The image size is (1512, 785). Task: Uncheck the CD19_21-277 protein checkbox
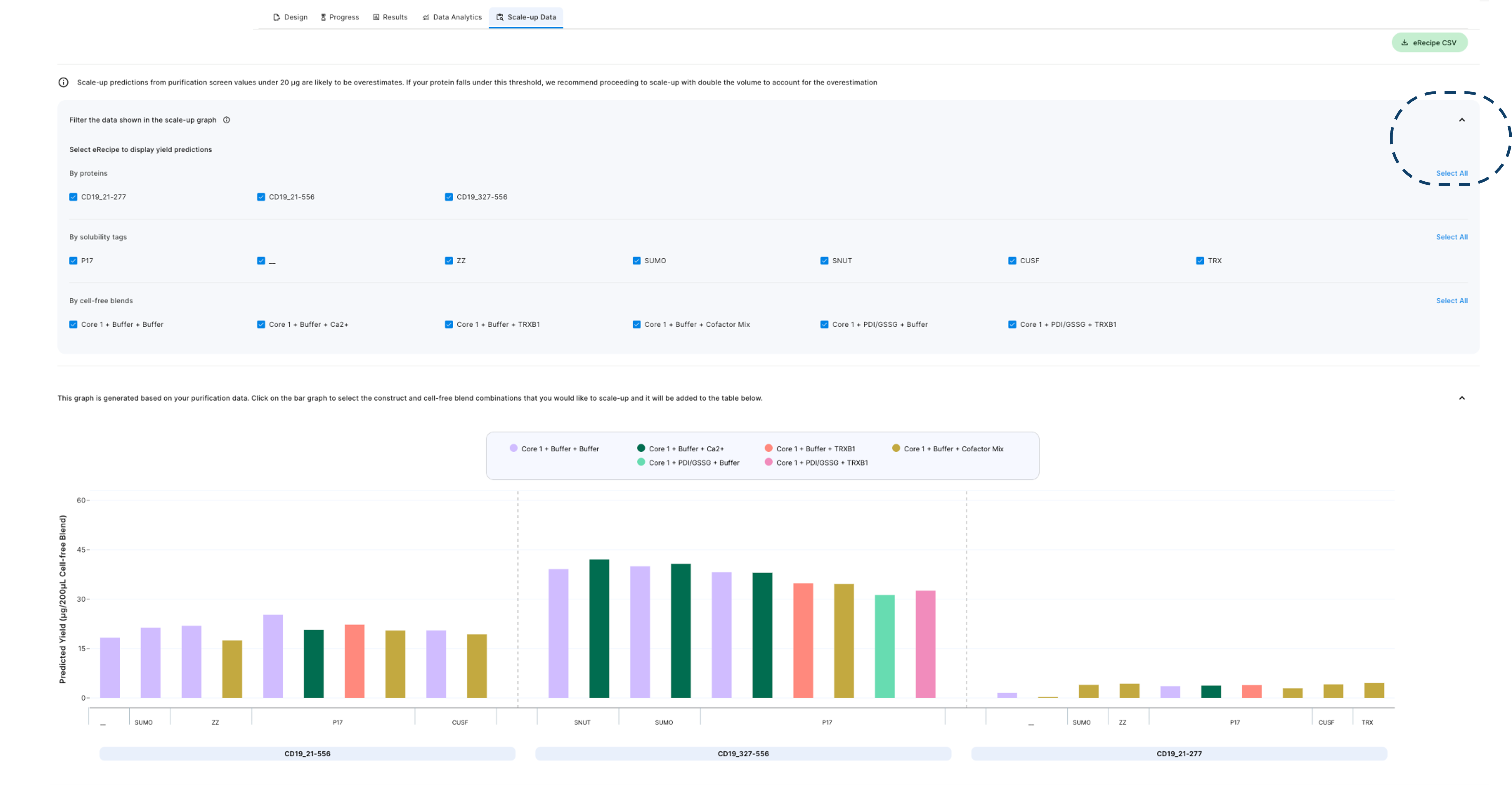coord(73,197)
